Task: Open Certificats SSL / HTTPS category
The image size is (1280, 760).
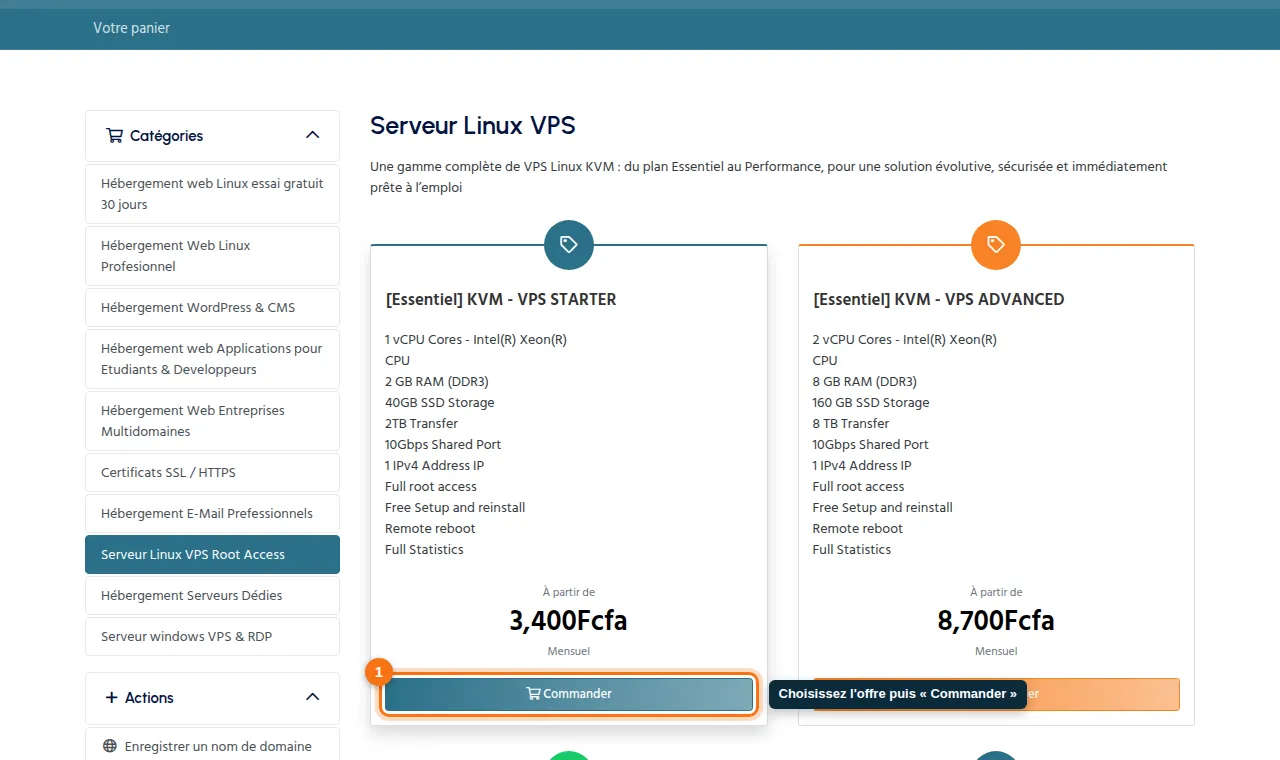Action: tap(212, 472)
